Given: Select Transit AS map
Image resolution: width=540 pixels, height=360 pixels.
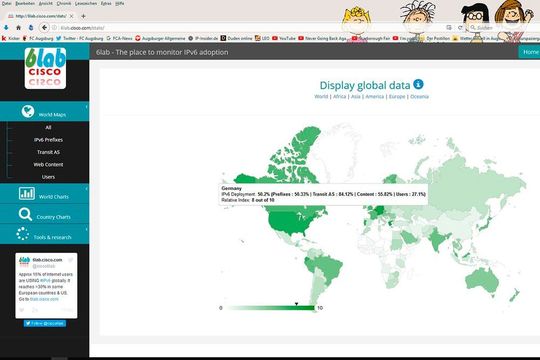Looking at the screenshot, I should (48, 152).
